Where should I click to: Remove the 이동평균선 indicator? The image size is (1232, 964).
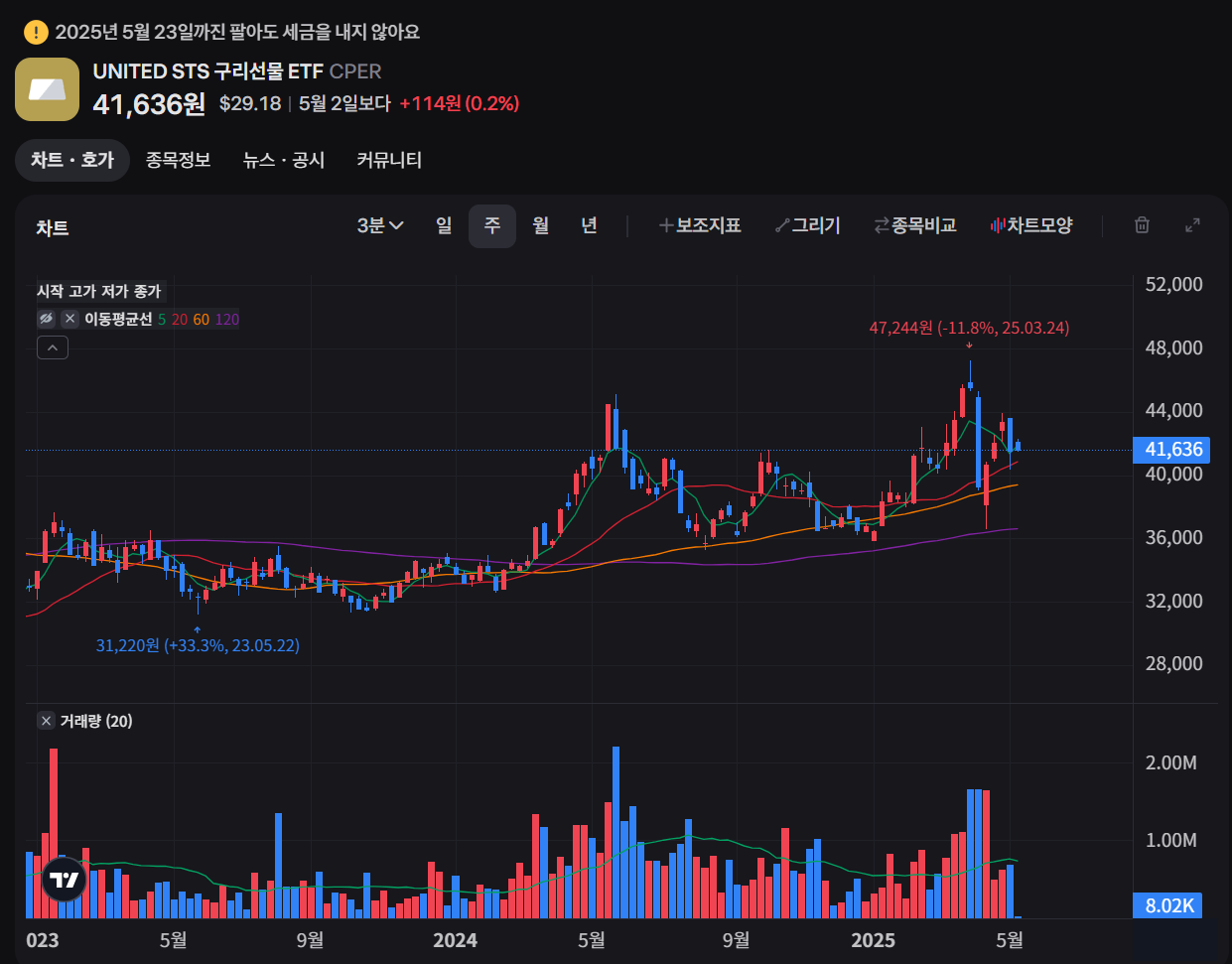[69, 319]
